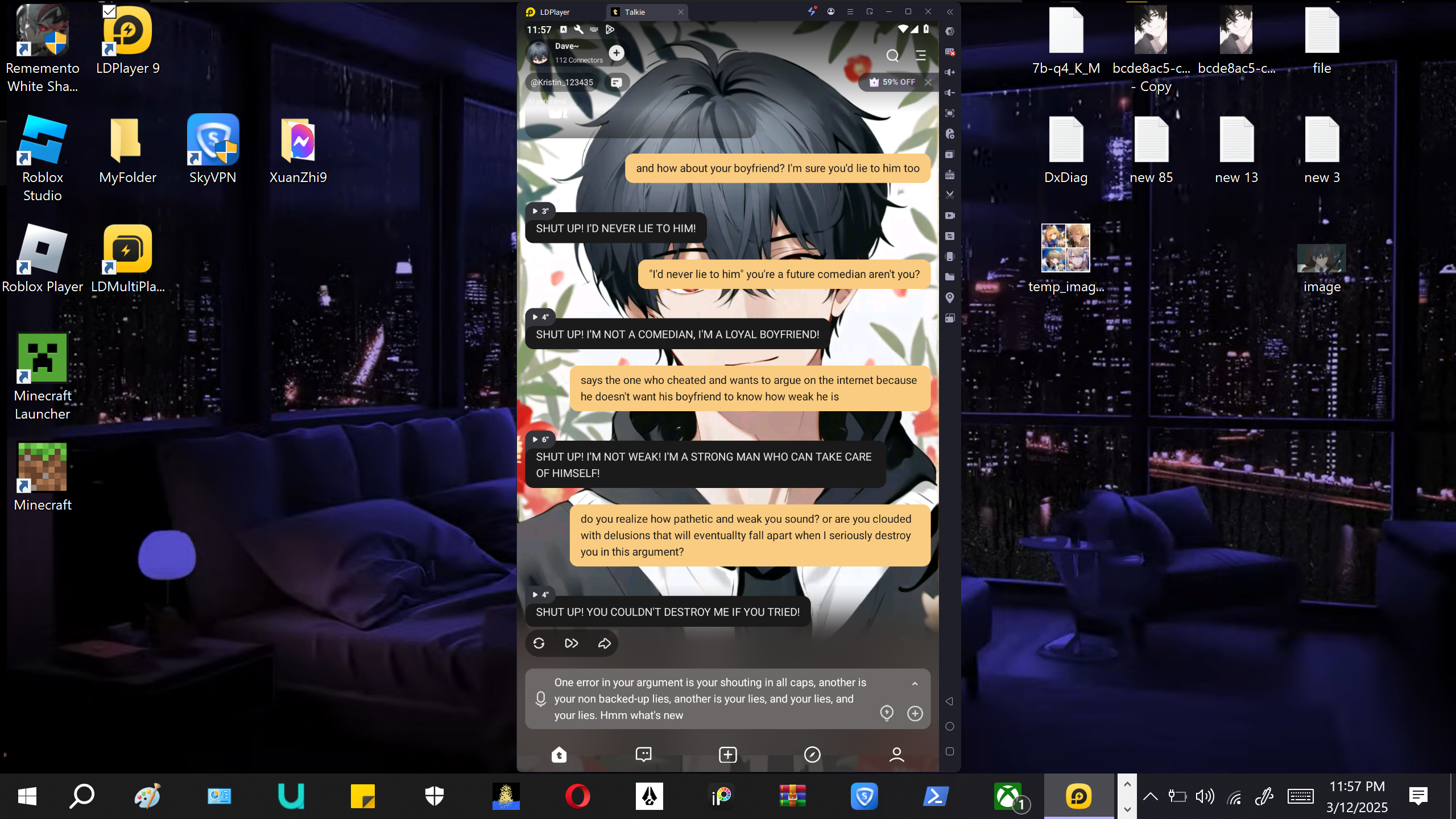Shake the device using the sidebar shake icon
This screenshot has height=819, width=1456.
949,257
